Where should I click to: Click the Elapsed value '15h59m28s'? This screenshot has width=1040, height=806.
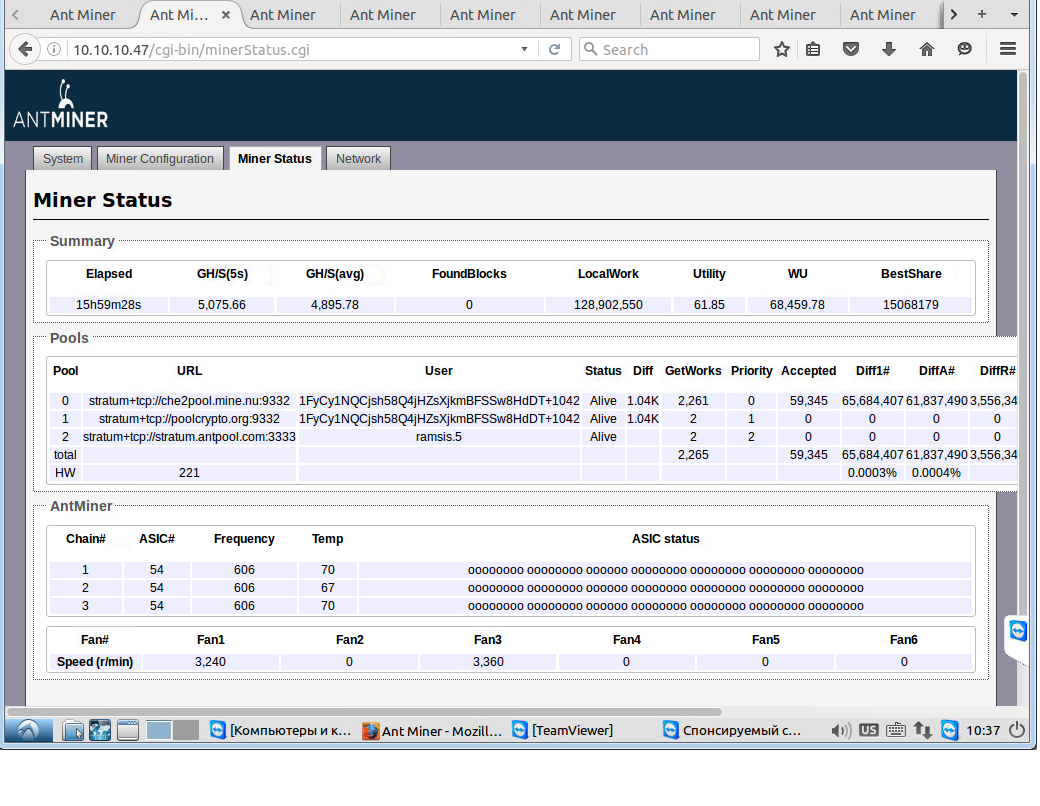(108, 304)
